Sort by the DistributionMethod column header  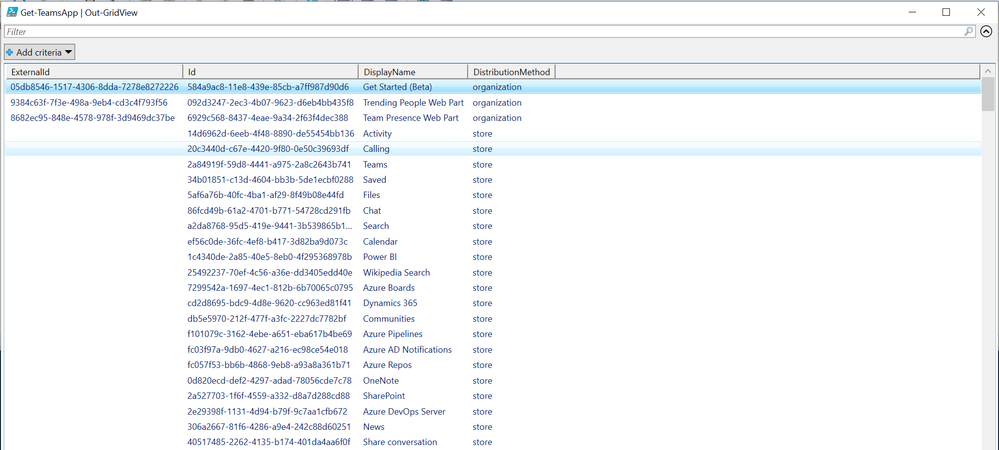[512, 71]
